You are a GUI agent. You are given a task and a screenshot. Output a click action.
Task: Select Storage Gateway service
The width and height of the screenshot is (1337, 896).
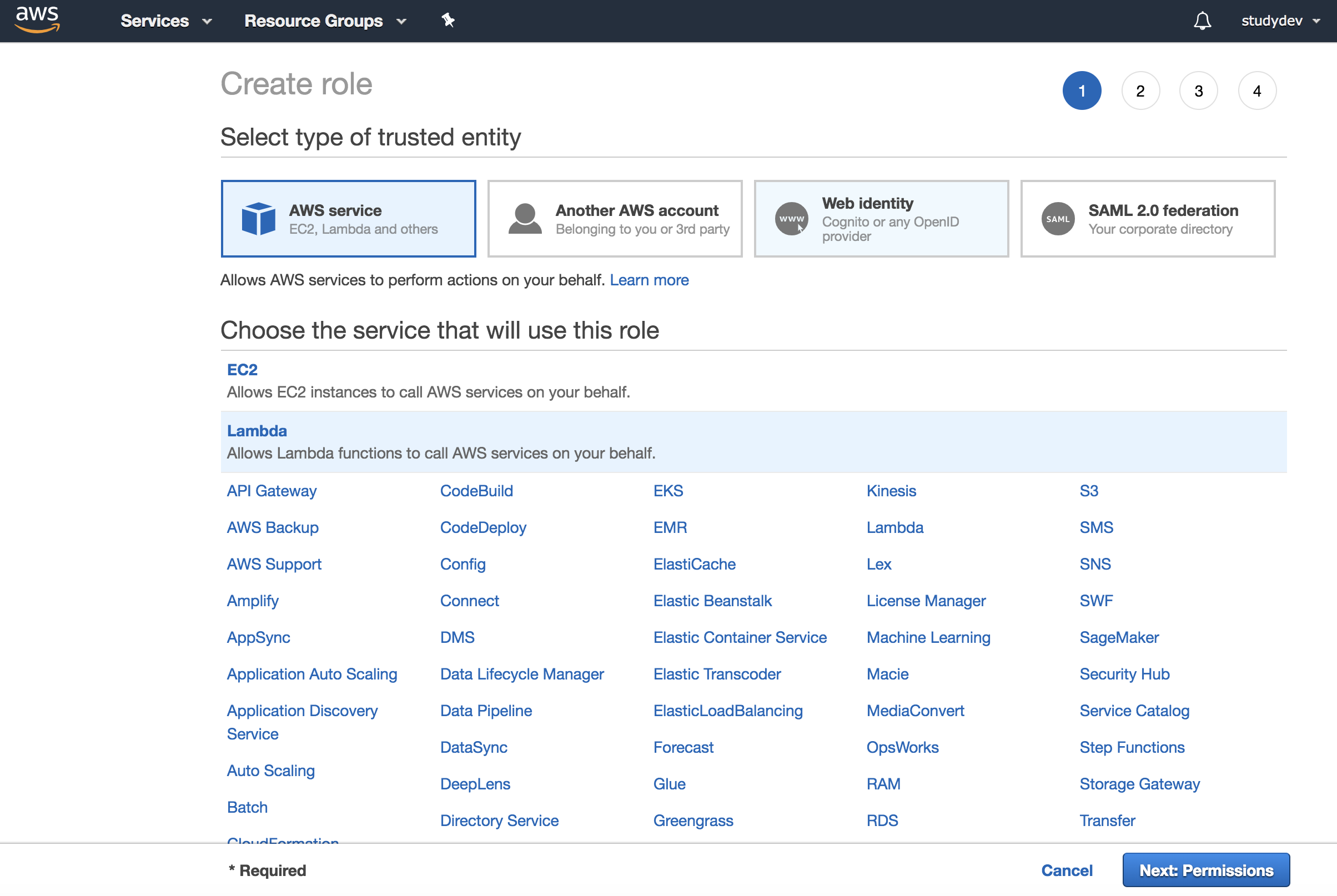1139,783
